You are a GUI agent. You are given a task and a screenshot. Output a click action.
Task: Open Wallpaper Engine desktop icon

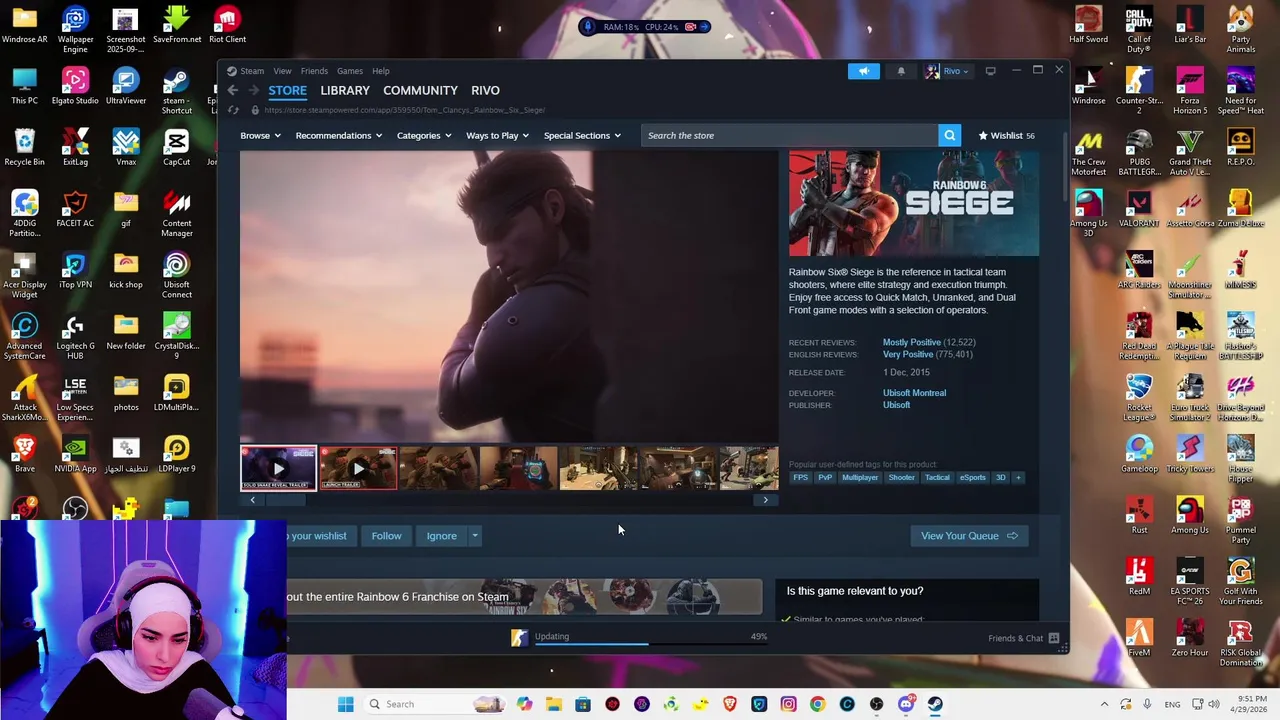tap(75, 30)
